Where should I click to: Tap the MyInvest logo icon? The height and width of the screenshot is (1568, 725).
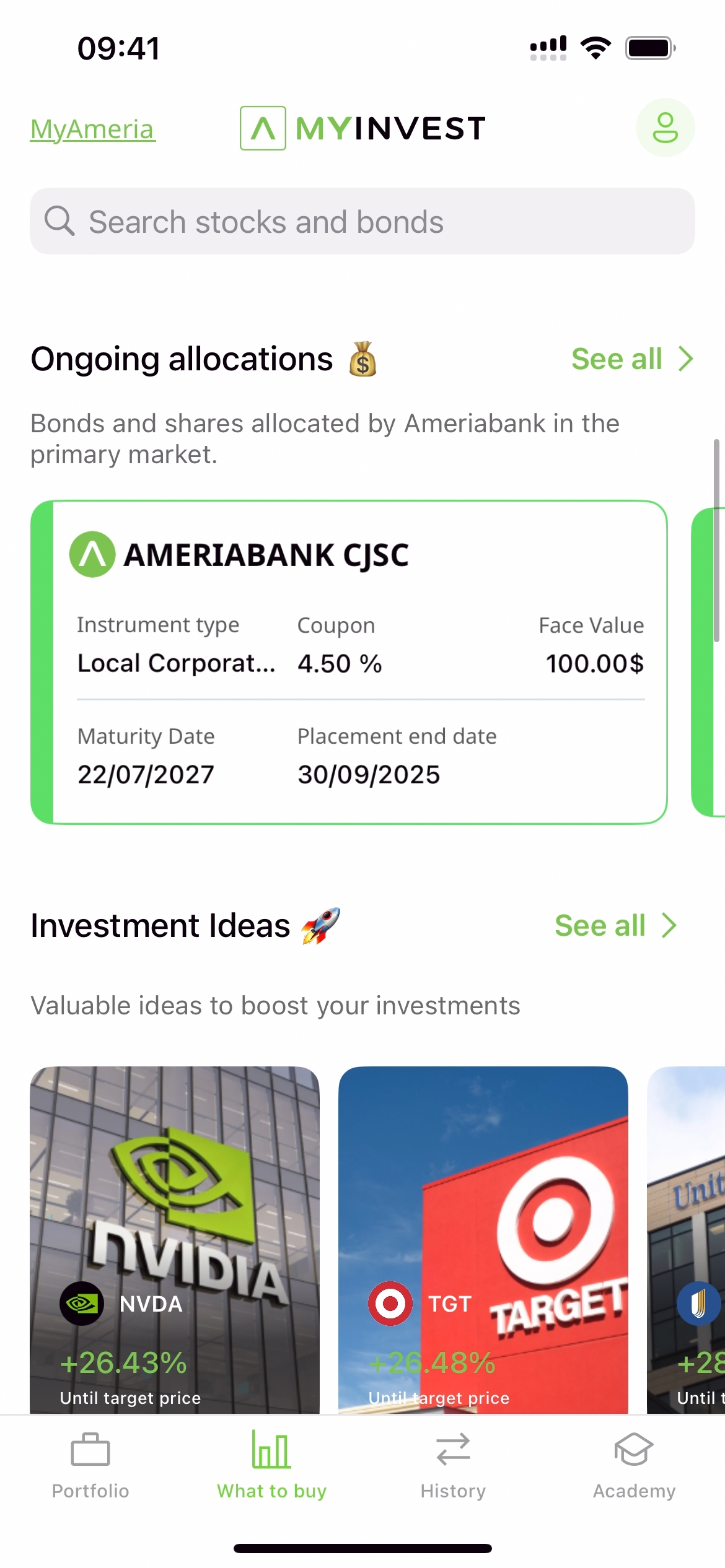pyautogui.click(x=263, y=128)
